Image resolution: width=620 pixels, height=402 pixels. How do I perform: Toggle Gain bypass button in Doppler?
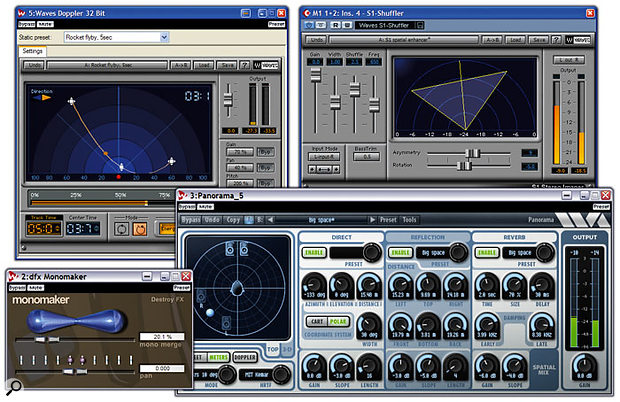pyautogui.click(x=265, y=152)
